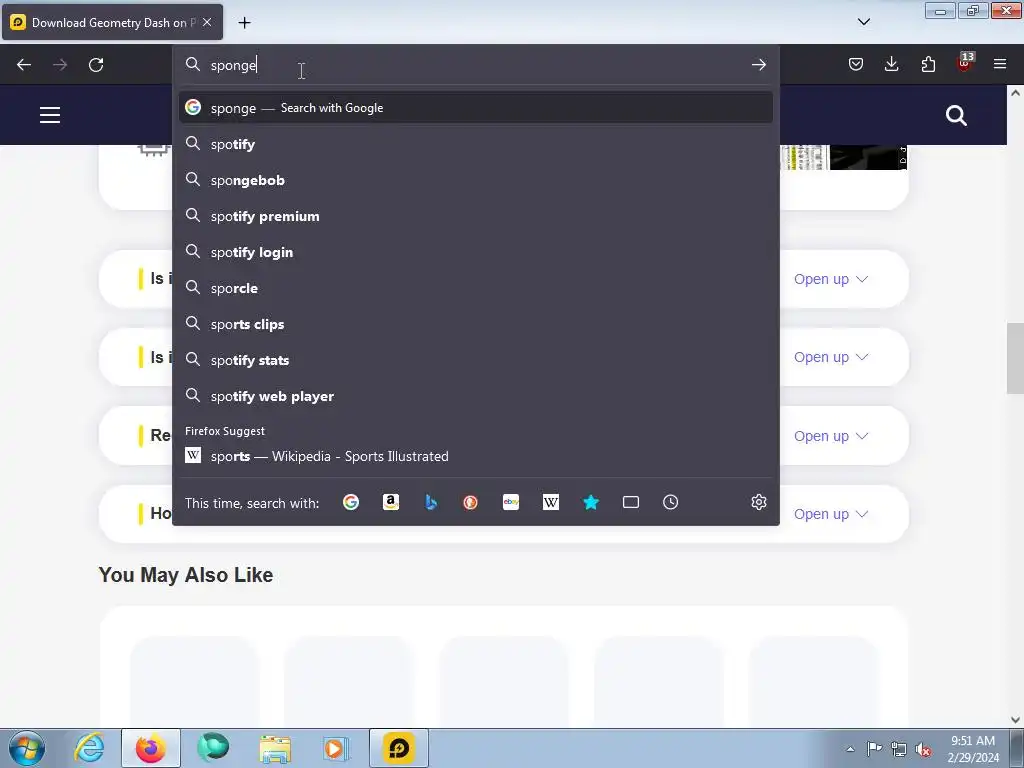Expand the 'Re' FAQ Open up

(831, 436)
